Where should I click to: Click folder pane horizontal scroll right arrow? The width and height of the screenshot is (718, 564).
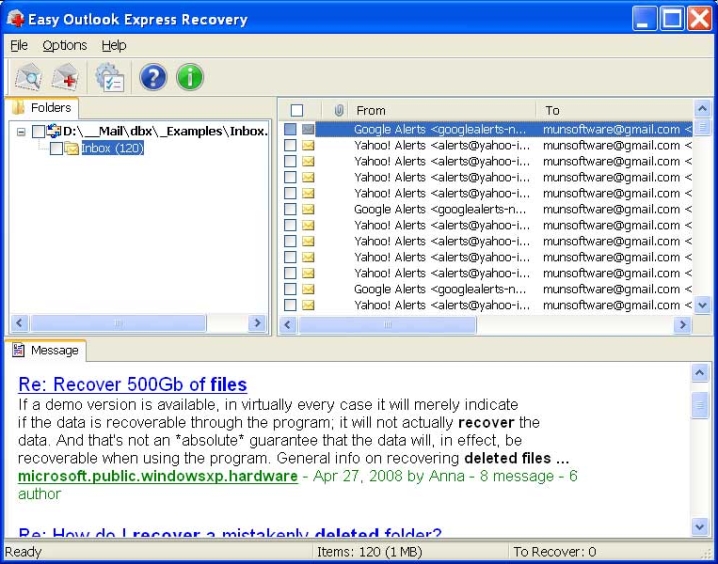tap(257, 324)
